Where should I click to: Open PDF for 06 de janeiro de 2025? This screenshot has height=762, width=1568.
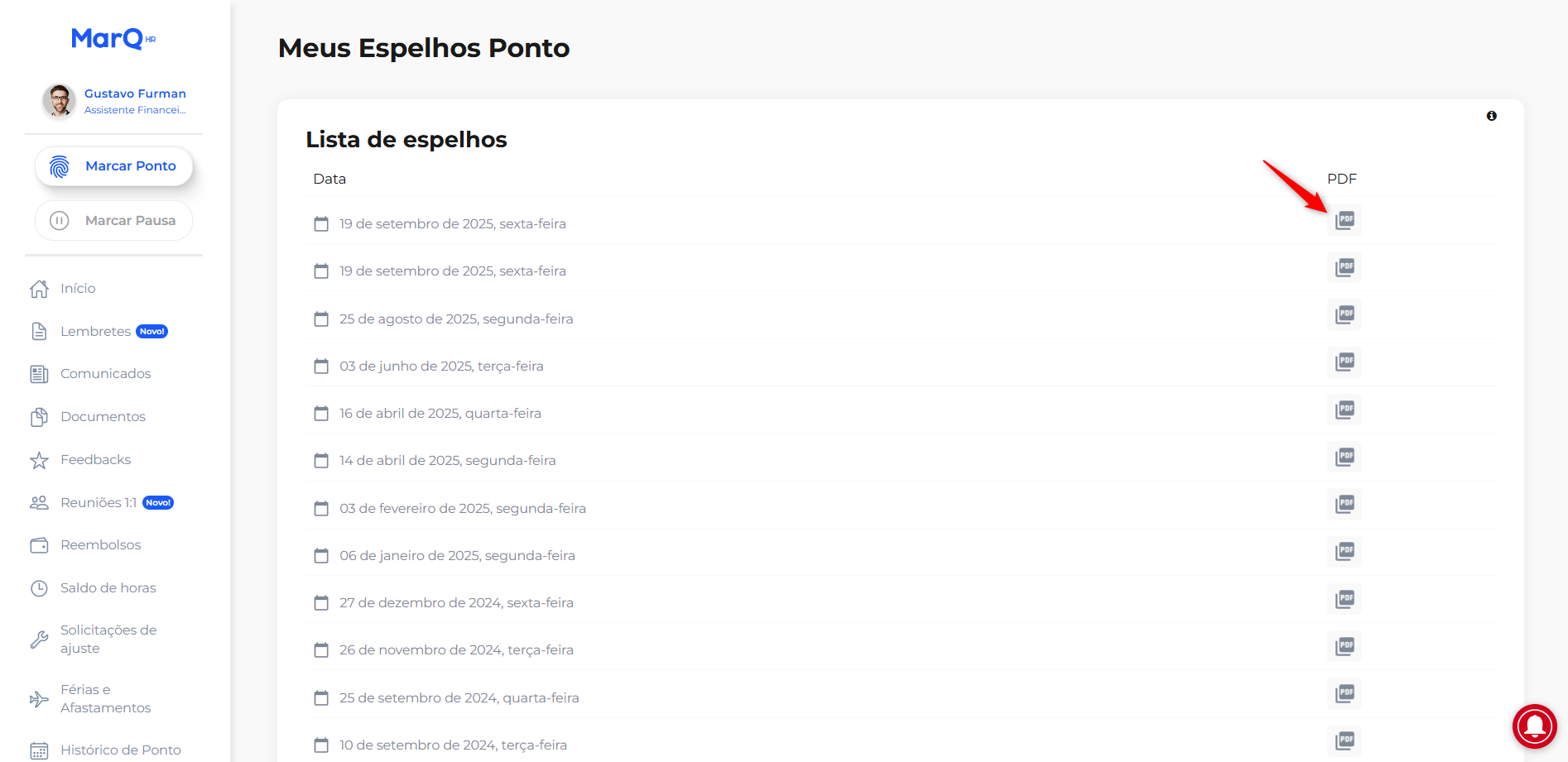[1344, 552]
